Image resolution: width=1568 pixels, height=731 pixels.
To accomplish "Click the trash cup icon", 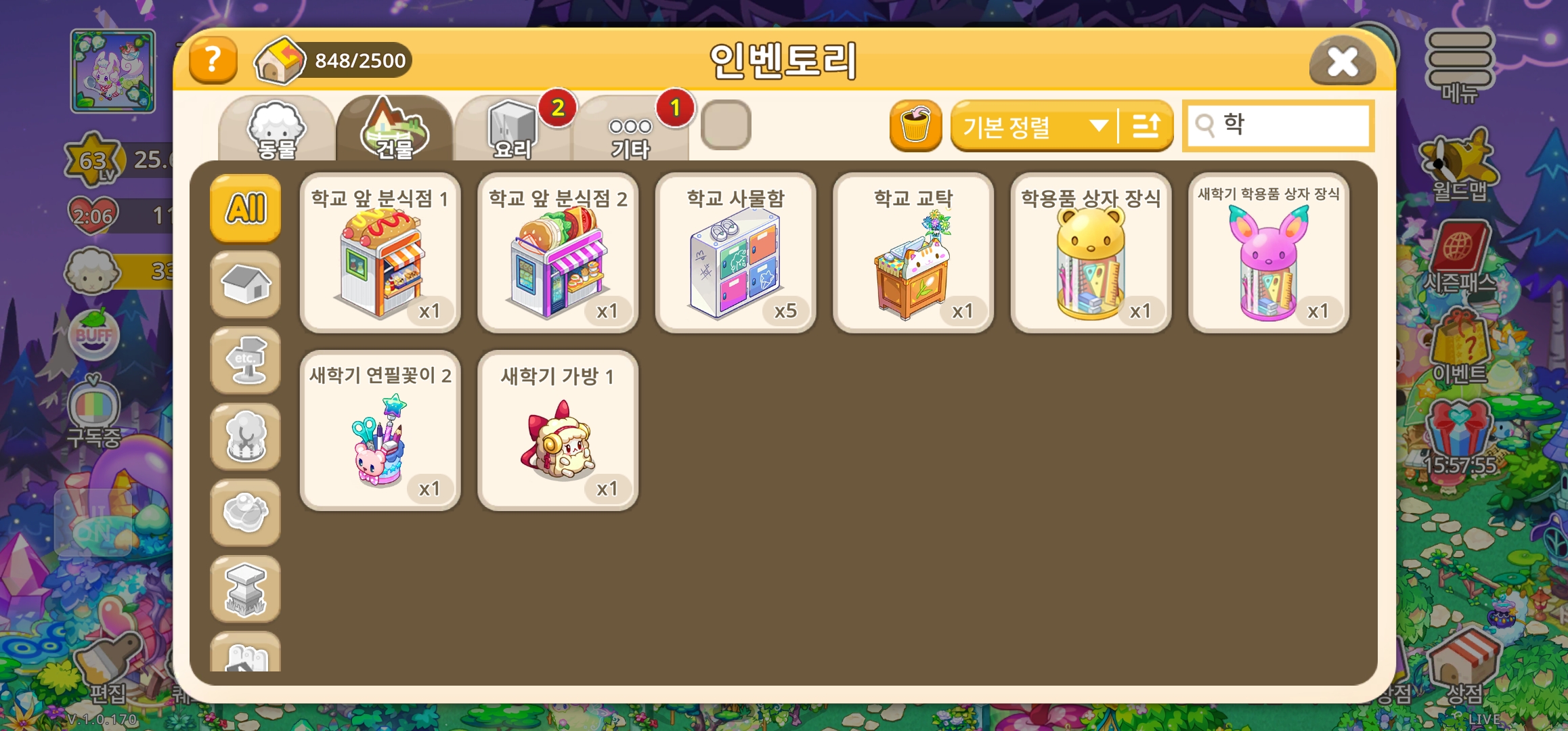I will (x=915, y=126).
